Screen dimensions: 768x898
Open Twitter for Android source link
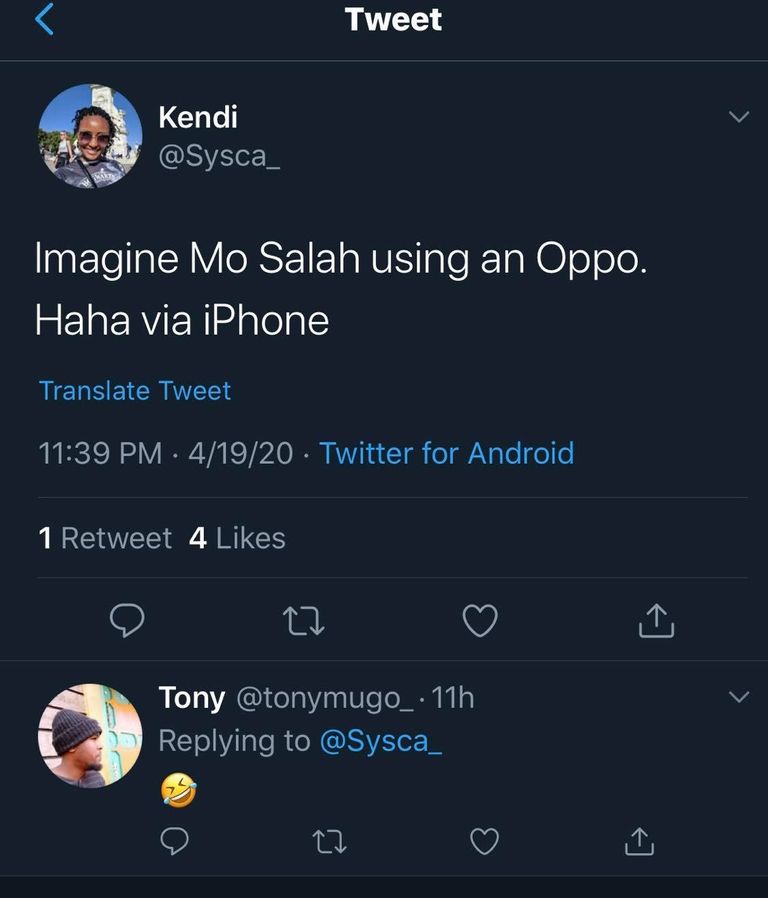[x=446, y=453]
